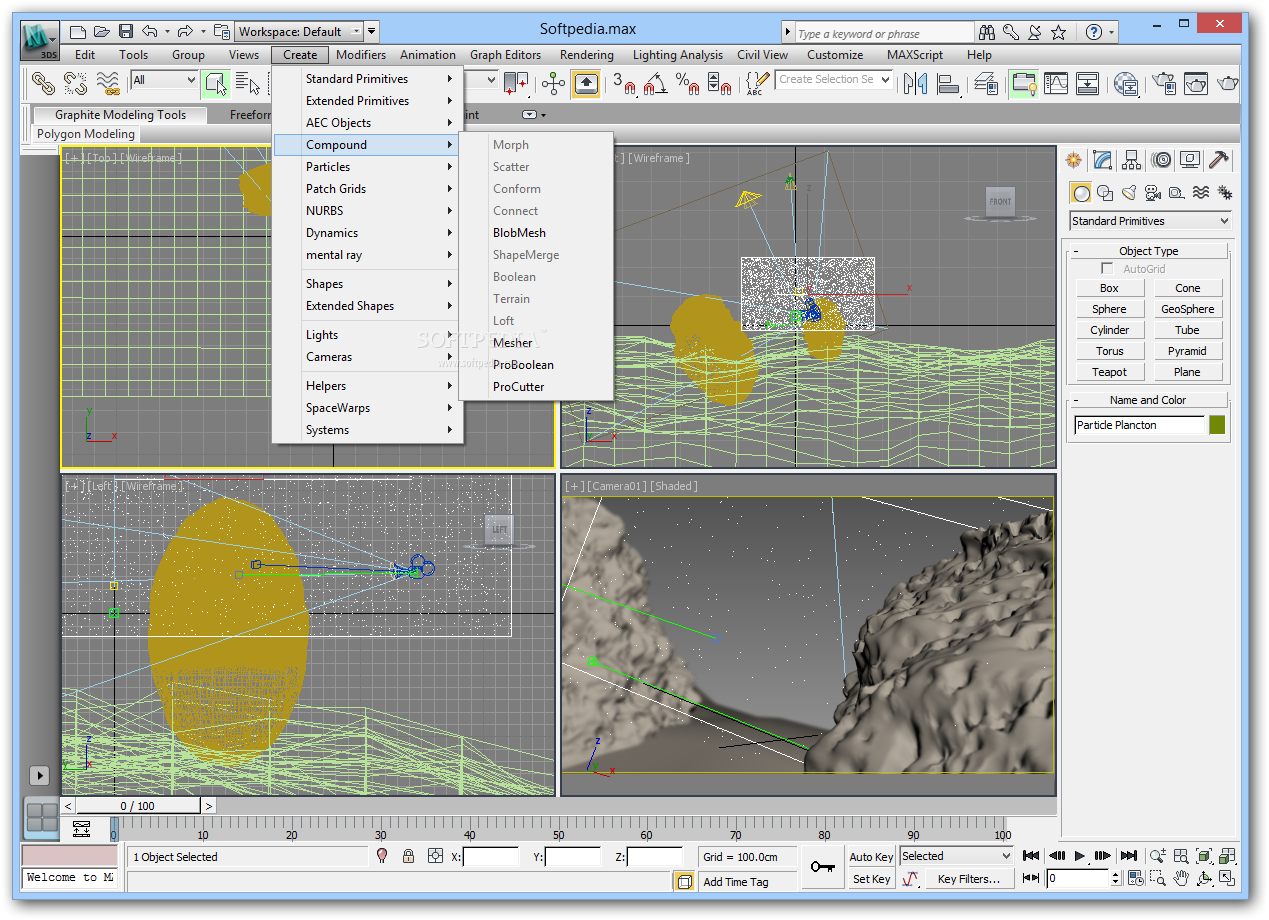This screenshot has width=1269, height=920.
Task: Toggle Absolute/Offset transform type-in mode
Action: tap(435, 856)
